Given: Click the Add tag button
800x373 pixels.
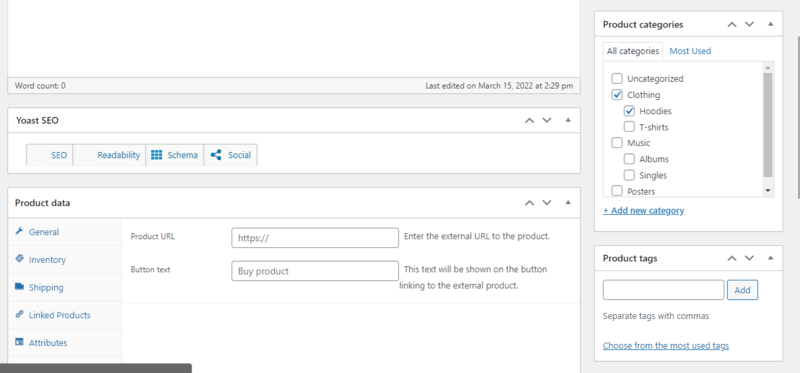Looking at the screenshot, I should point(742,290).
